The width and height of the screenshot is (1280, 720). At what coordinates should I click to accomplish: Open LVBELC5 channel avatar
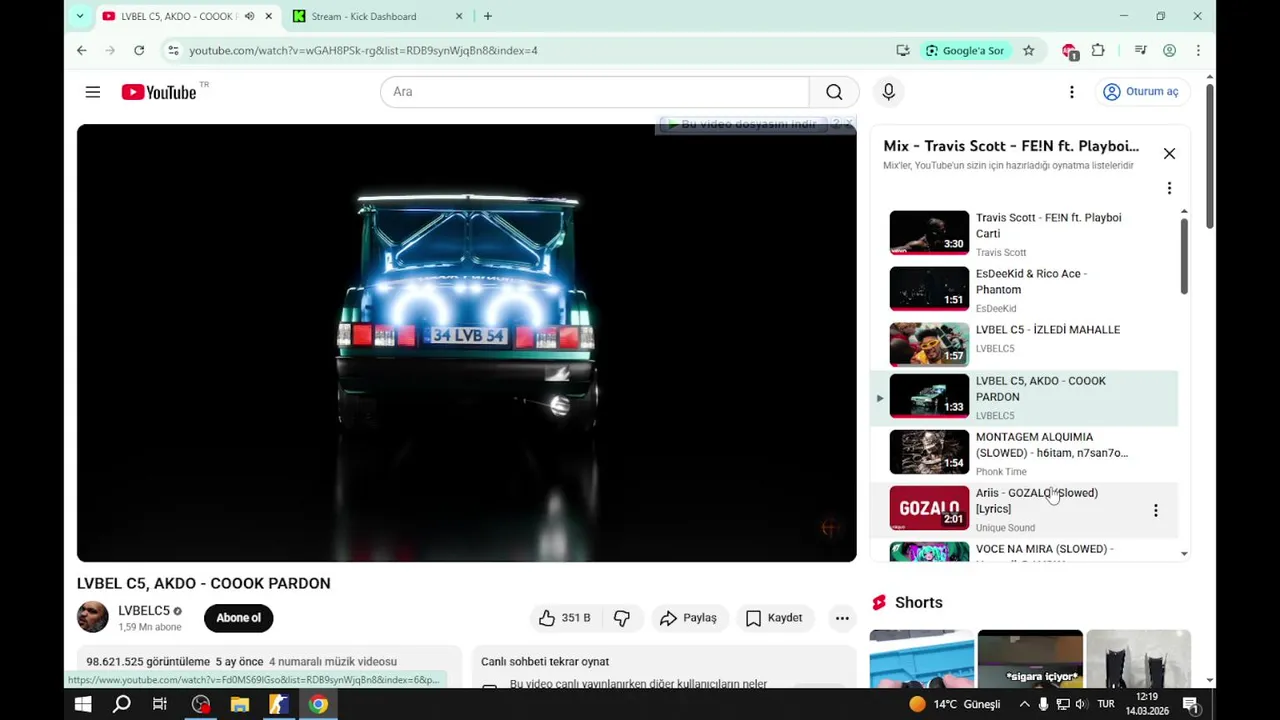tap(93, 617)
